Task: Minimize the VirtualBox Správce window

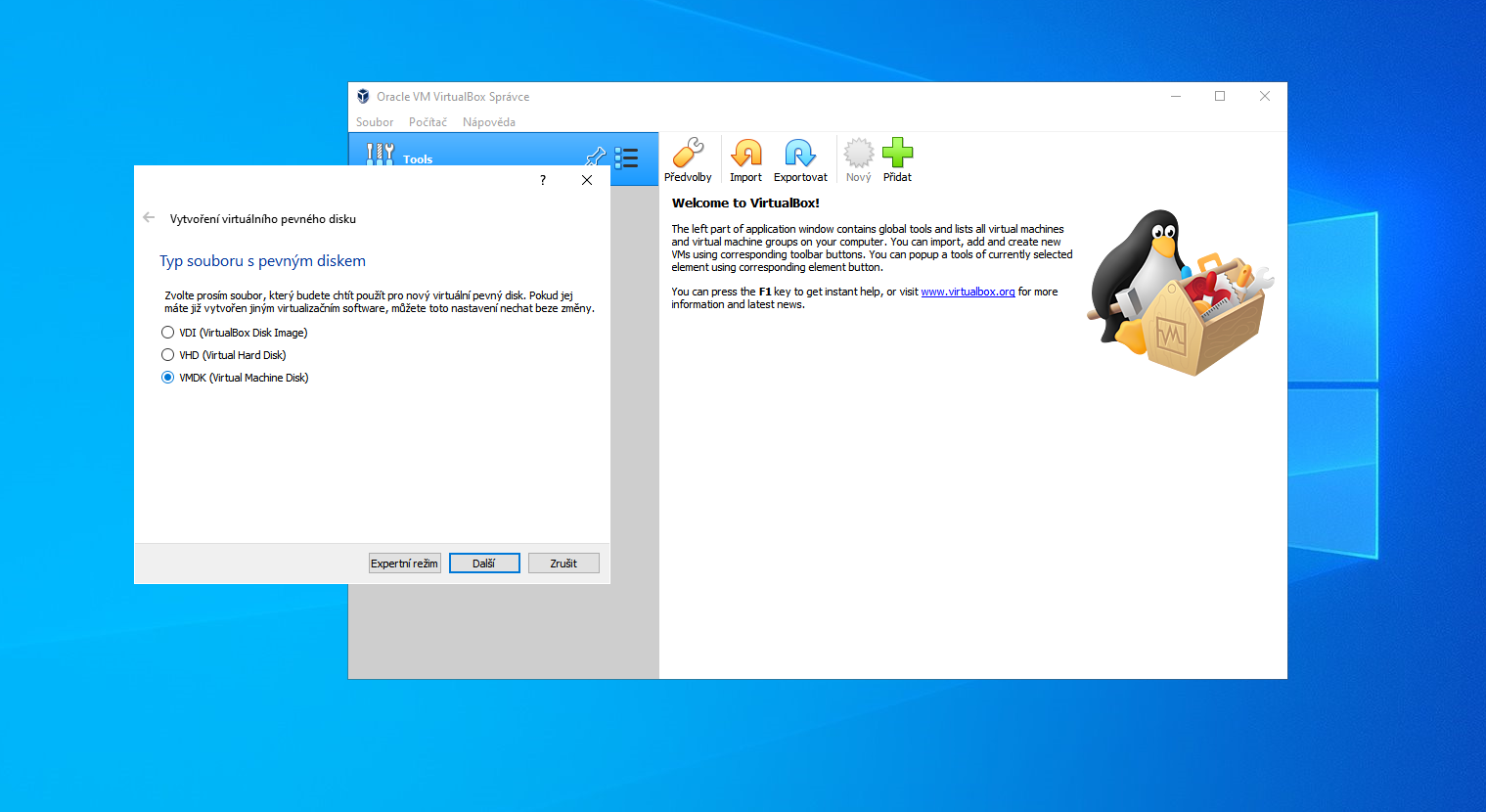Action: [1176, 96]
